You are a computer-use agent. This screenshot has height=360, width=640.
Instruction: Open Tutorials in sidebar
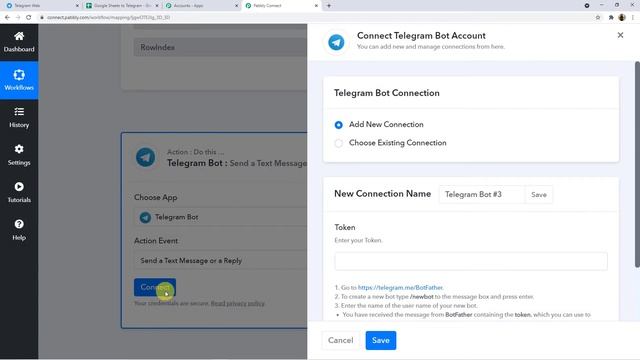pyautogui.click(x=19, y=192)
